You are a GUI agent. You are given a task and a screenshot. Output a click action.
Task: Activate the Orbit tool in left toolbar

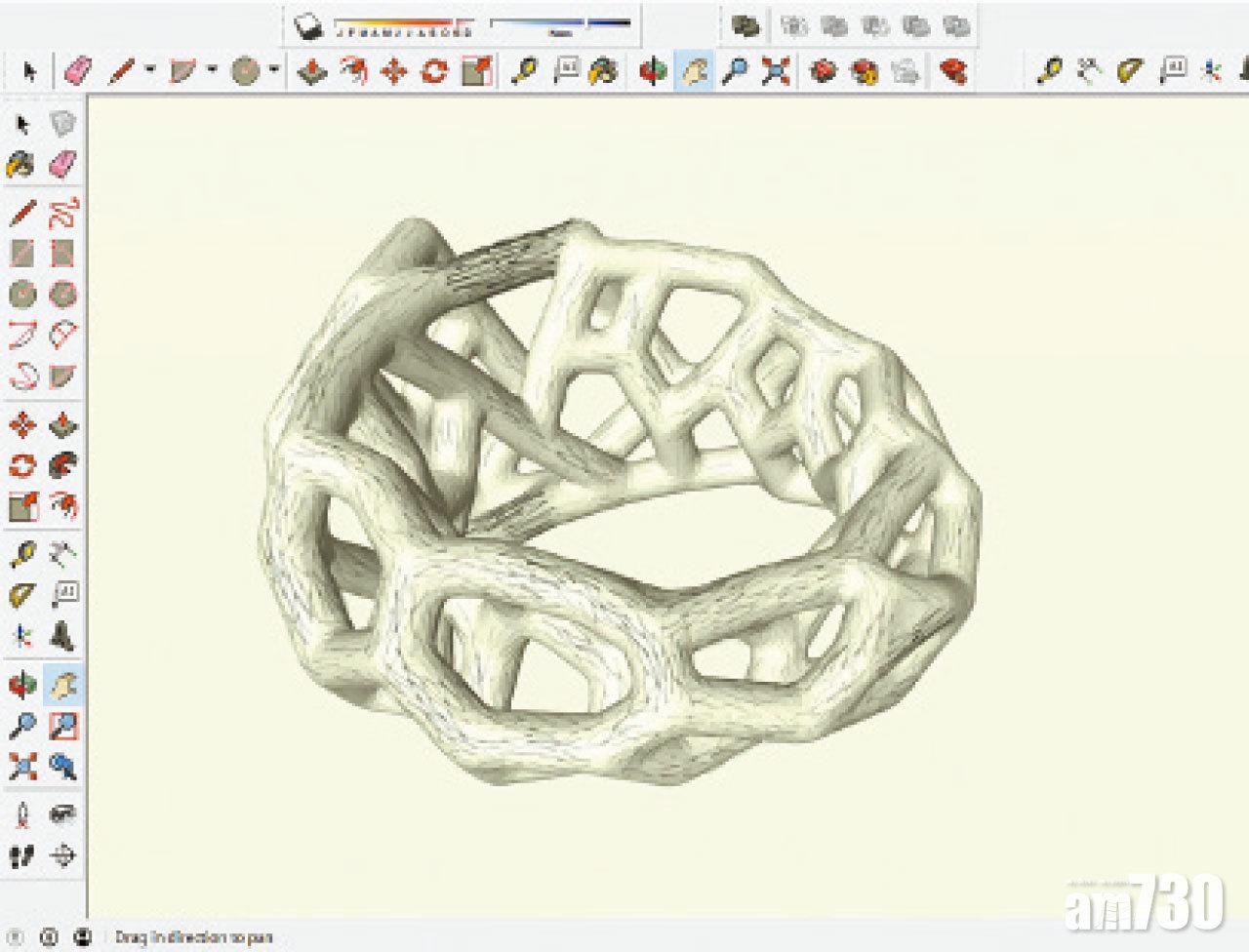(x=21, y=685)
